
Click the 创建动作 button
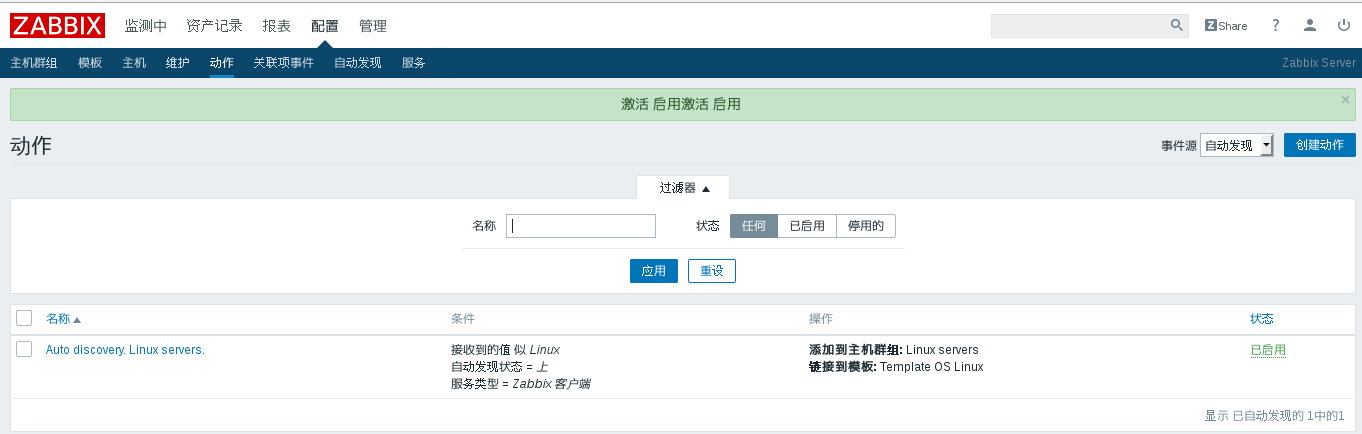1320,145
